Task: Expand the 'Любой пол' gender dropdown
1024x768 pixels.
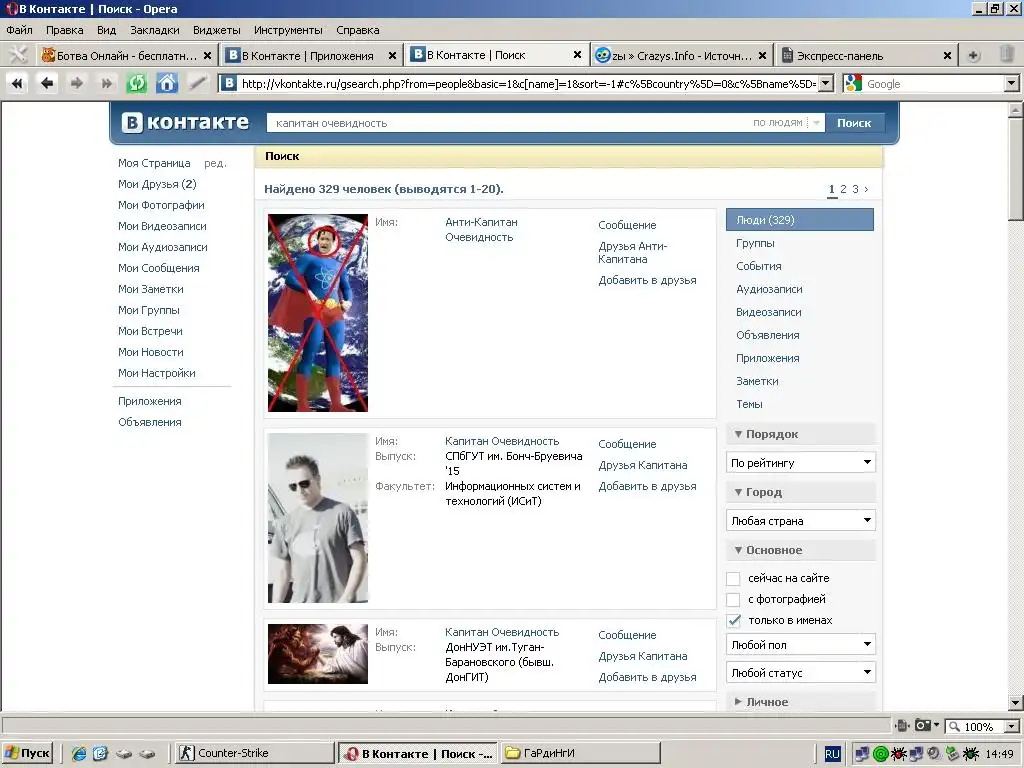Action: tap(800, 645)
